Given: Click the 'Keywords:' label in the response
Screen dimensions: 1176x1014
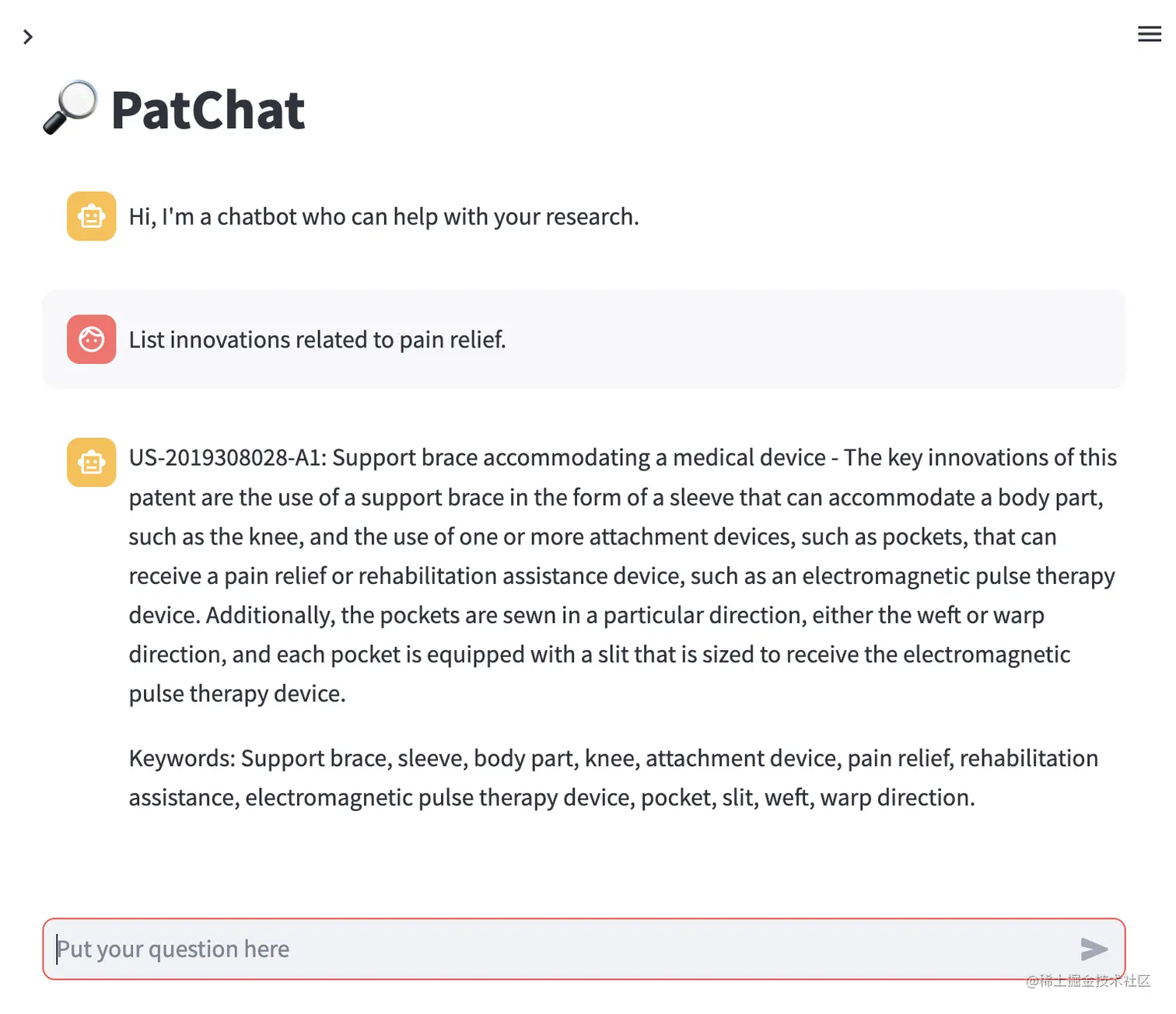Looking at the screenshot, I should [182, 758].
